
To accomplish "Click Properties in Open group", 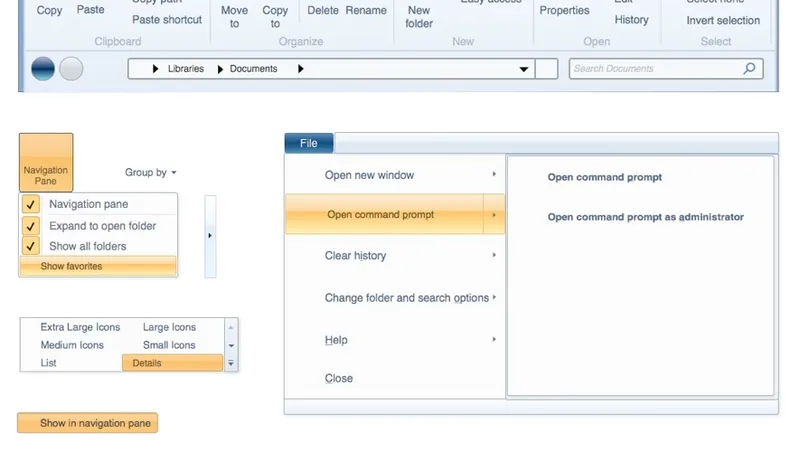I will (564, 10).
